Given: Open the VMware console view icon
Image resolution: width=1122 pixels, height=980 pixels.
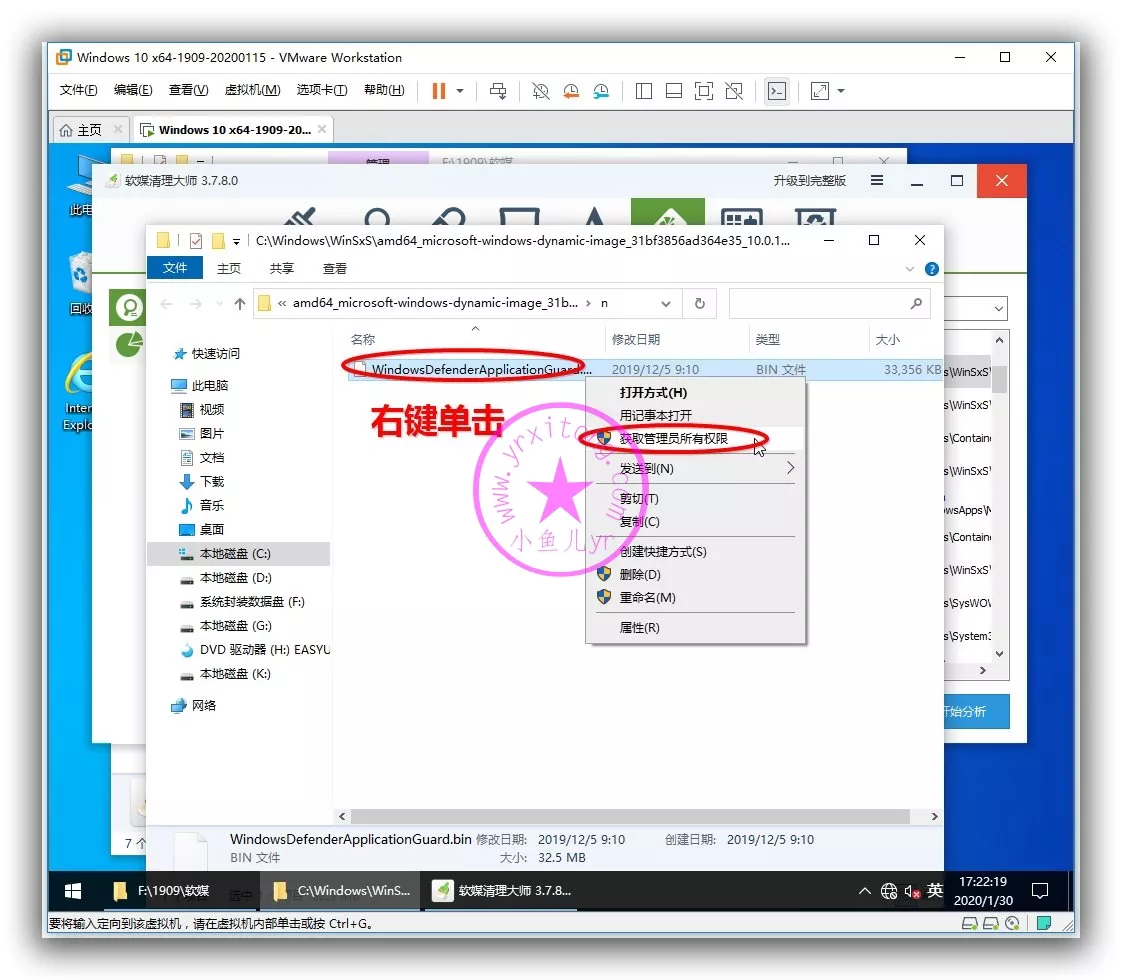Looking at the screenshot, I should pos(776,91).
